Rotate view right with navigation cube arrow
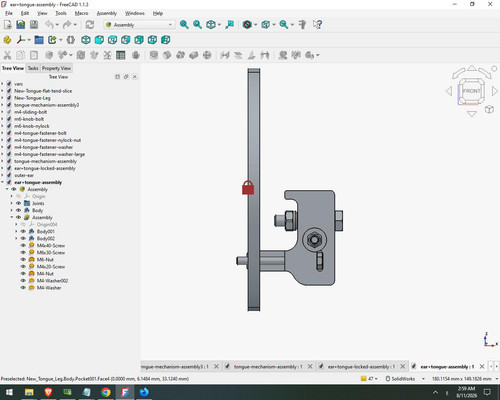Image resolution: width=500 pixels, height=400 pixels. tap(495, 91)
